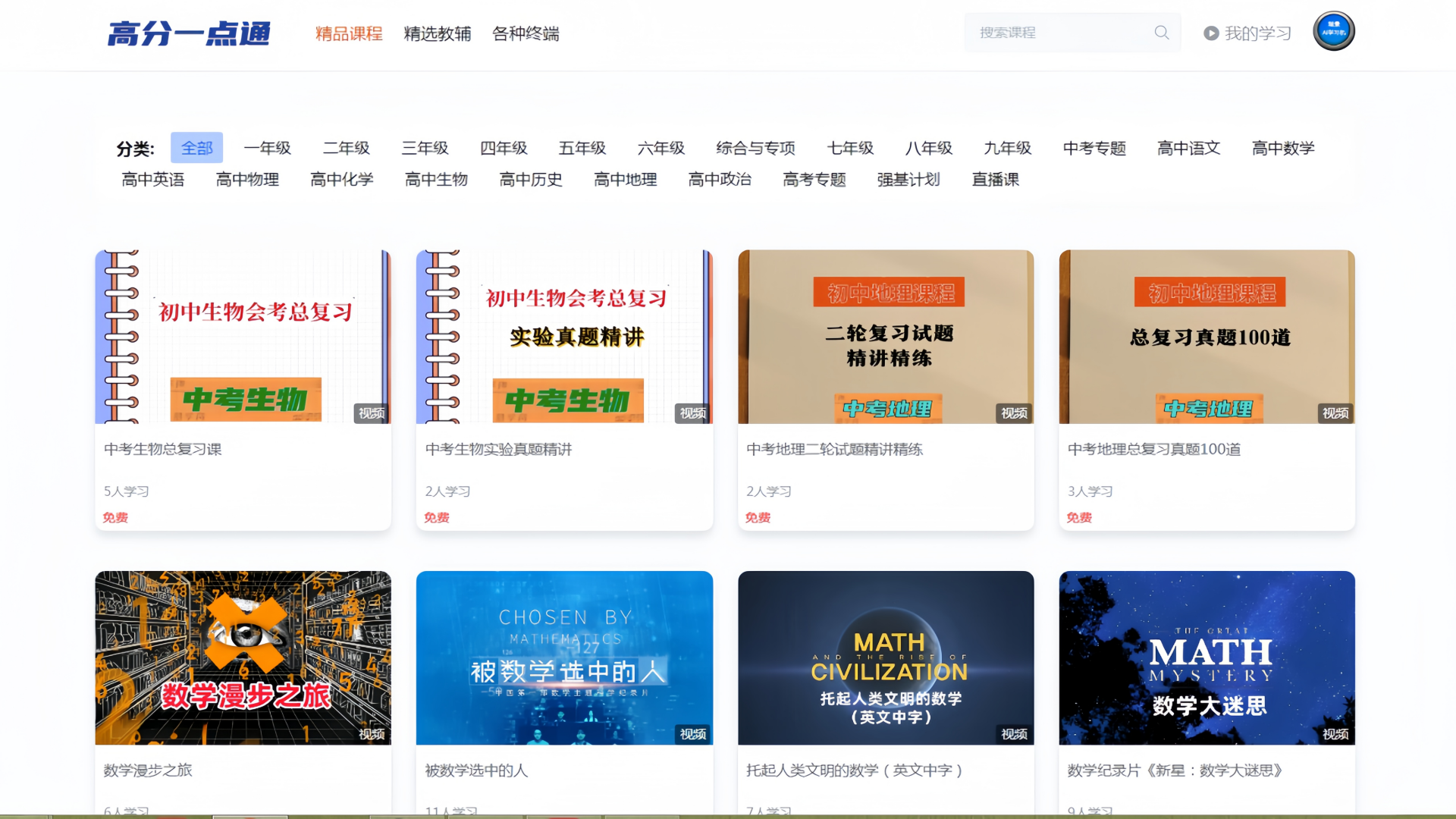Filter courses by 七年级

850,148
